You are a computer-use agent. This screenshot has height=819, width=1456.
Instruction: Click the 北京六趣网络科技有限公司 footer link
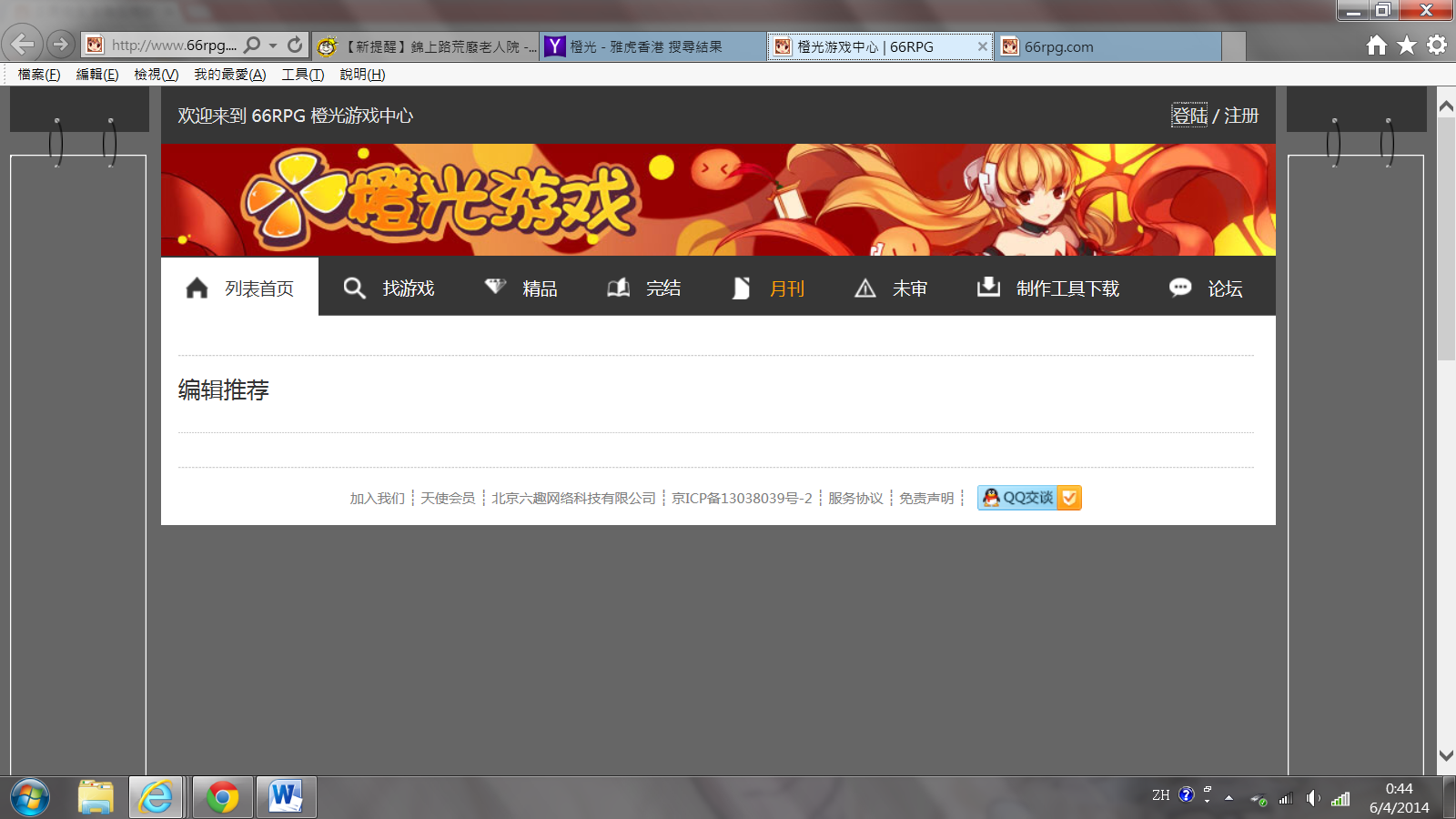[573, 498]
